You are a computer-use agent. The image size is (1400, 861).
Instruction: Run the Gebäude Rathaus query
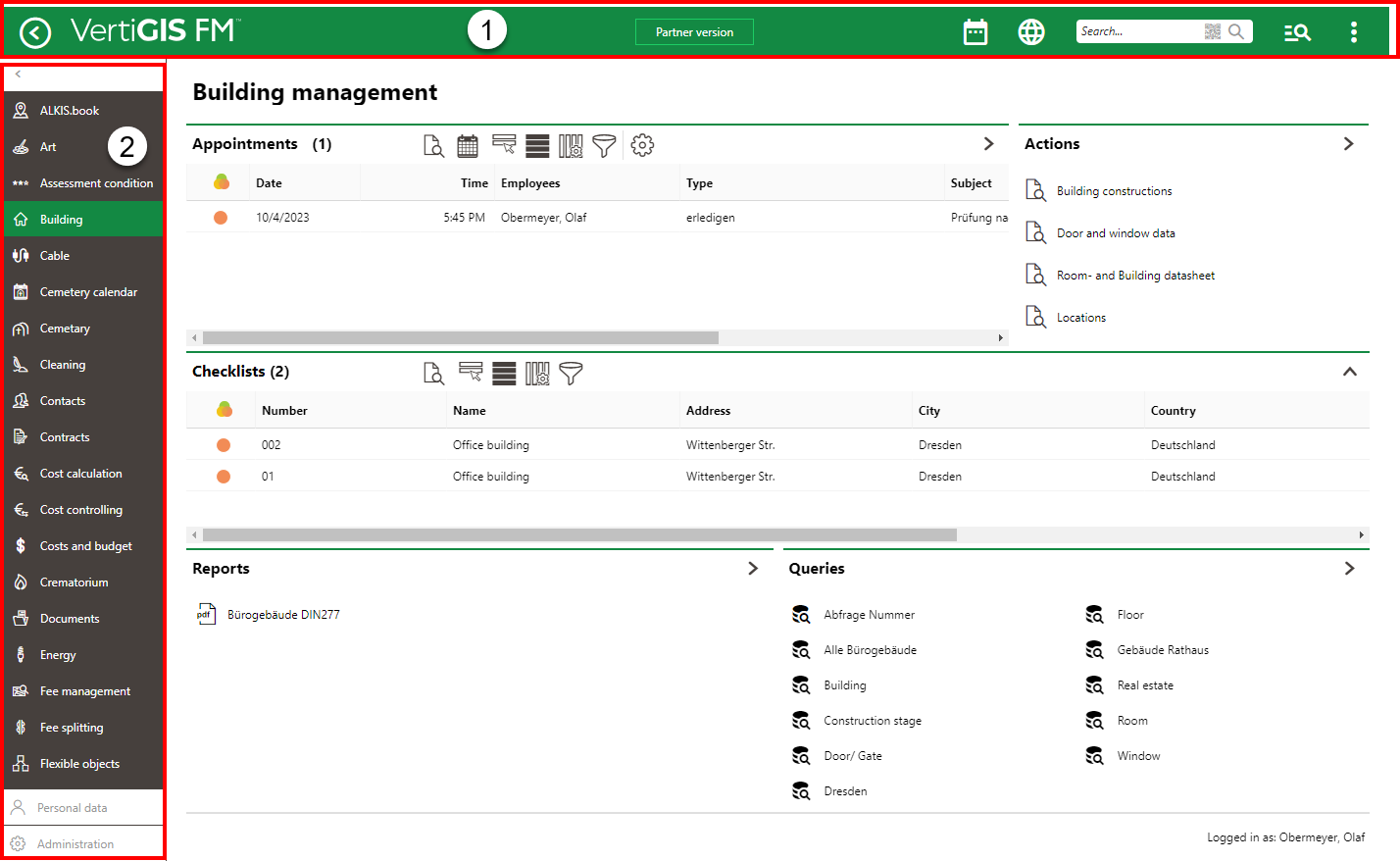(x=1163, y=650)
